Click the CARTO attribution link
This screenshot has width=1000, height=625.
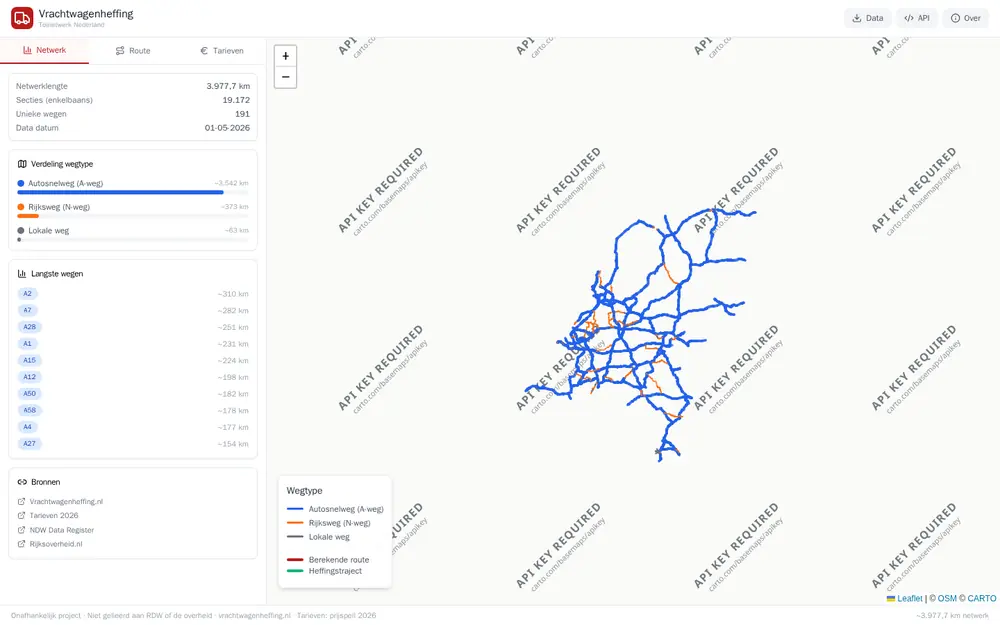pos(982,598)
